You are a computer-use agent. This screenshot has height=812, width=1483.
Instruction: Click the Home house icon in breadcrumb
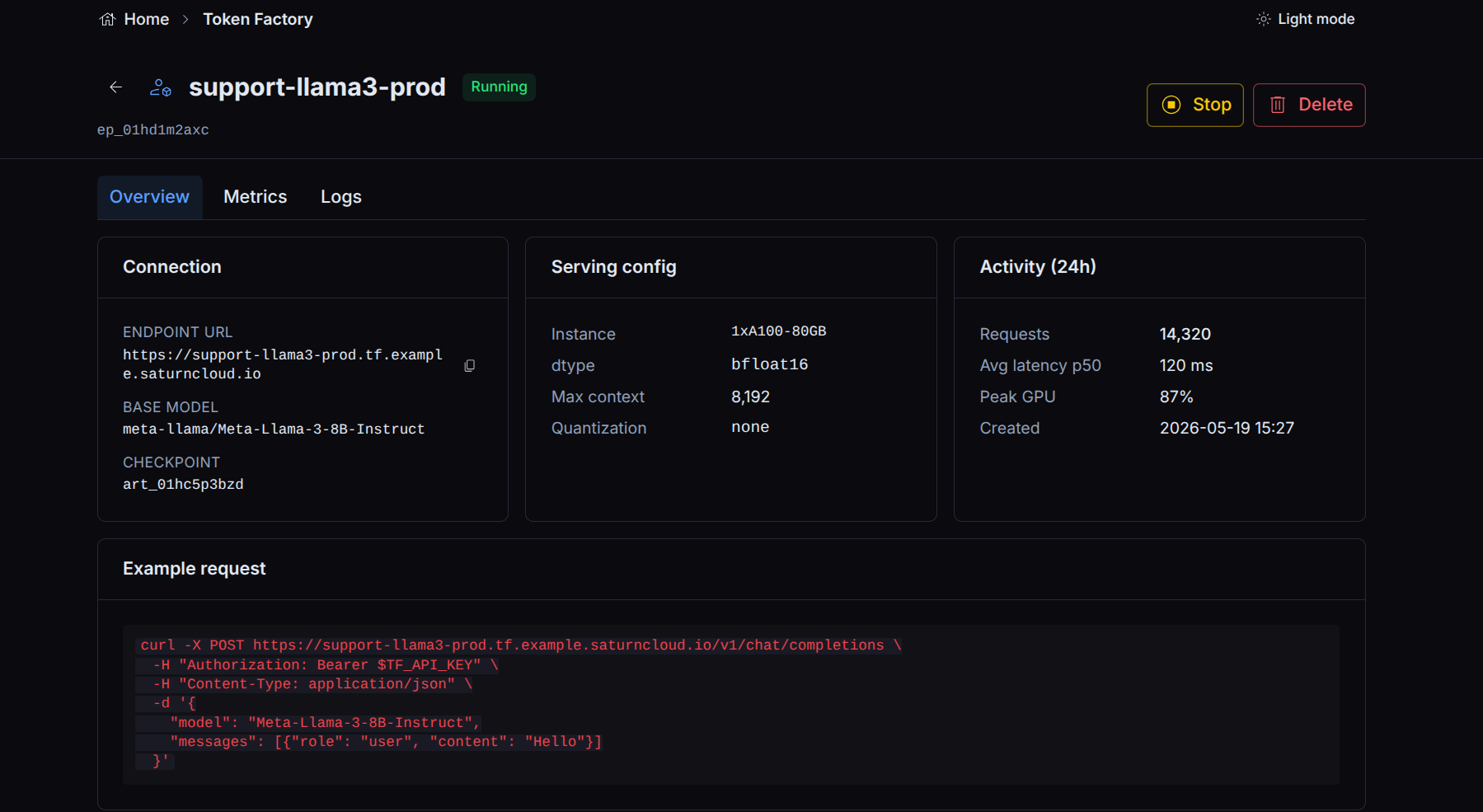point(107,19)
